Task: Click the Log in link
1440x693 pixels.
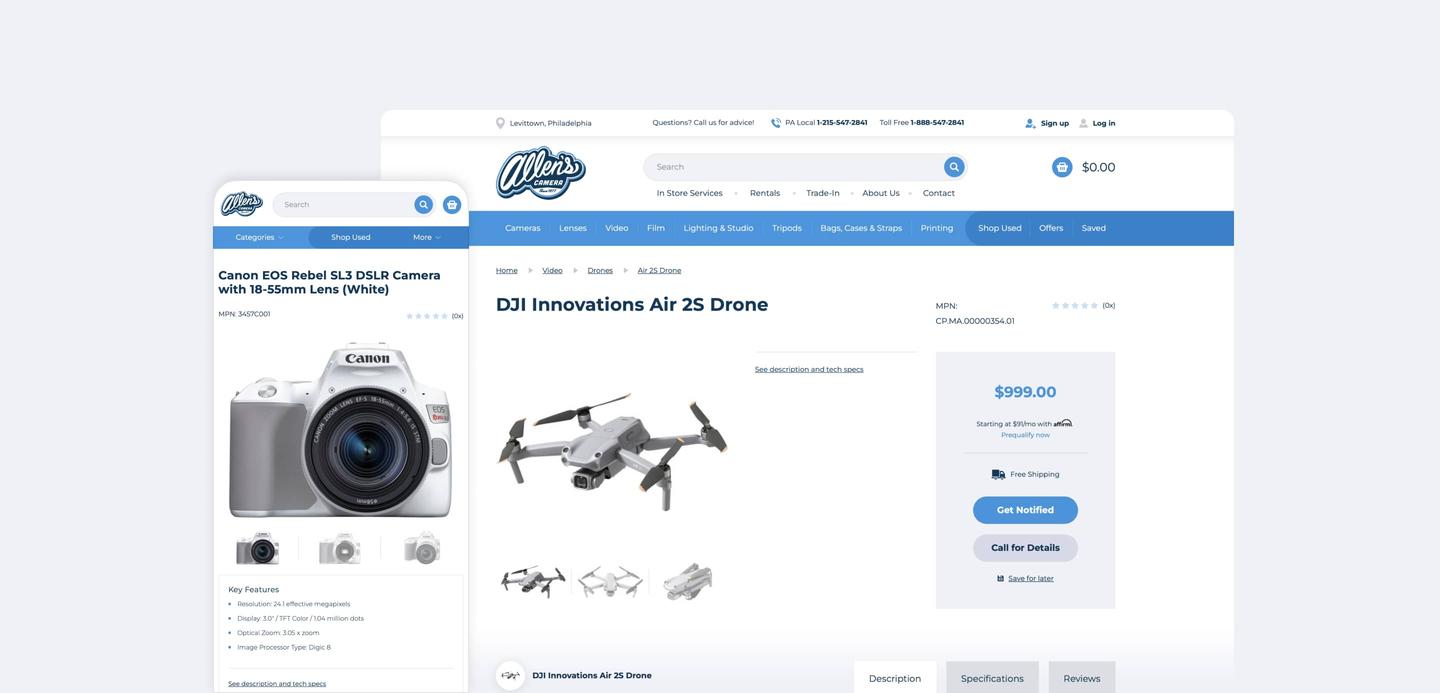Action: pos(1104,123)
